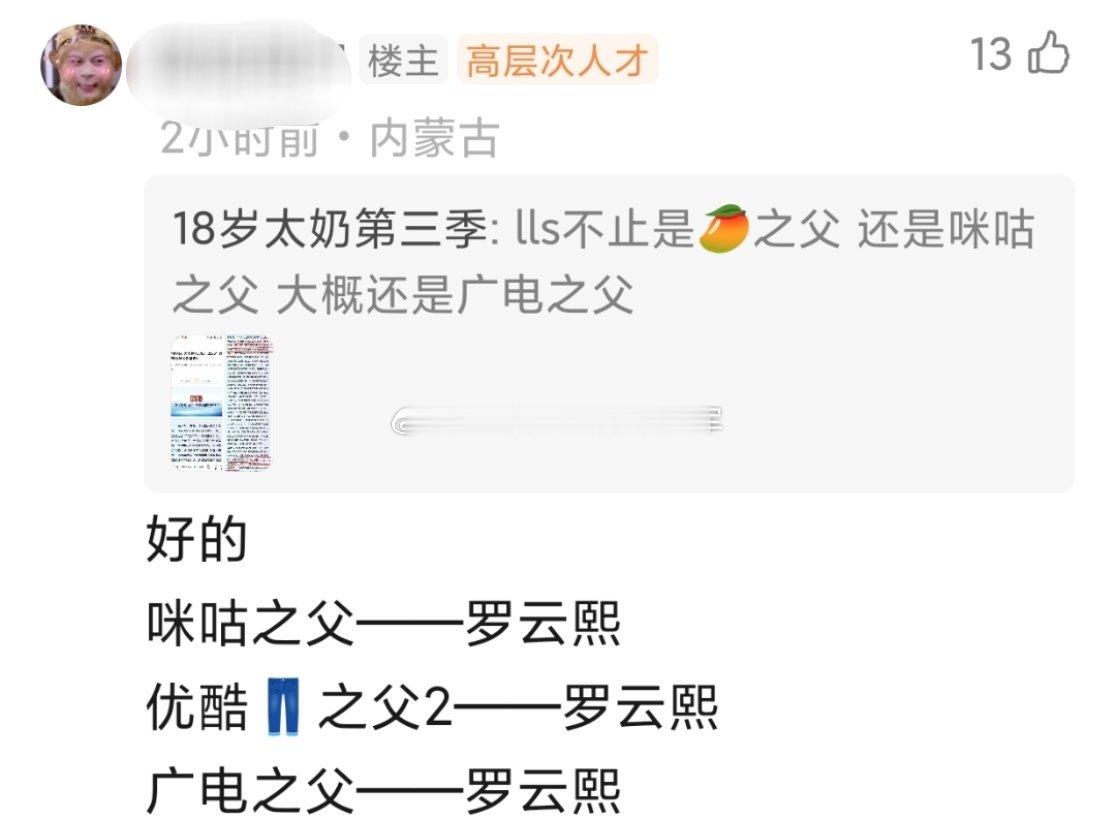The image size is (1116, 837).
Task: Tap the 2小时前 timestamp
Action: [238, 138]
